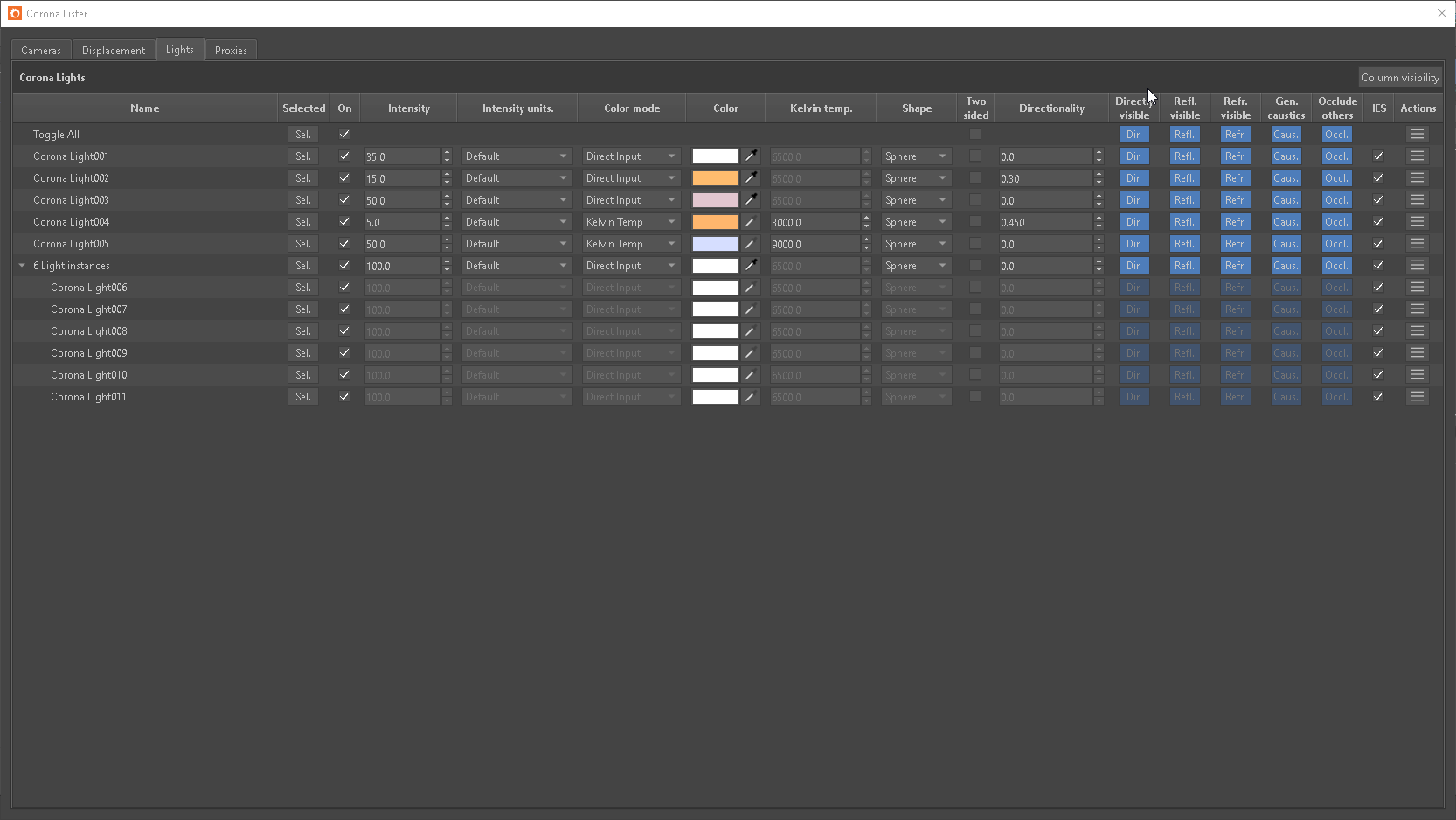Screen dimensions: 1456x820
Task: Click Sel. button for Corona Light004
Action: 303,222
